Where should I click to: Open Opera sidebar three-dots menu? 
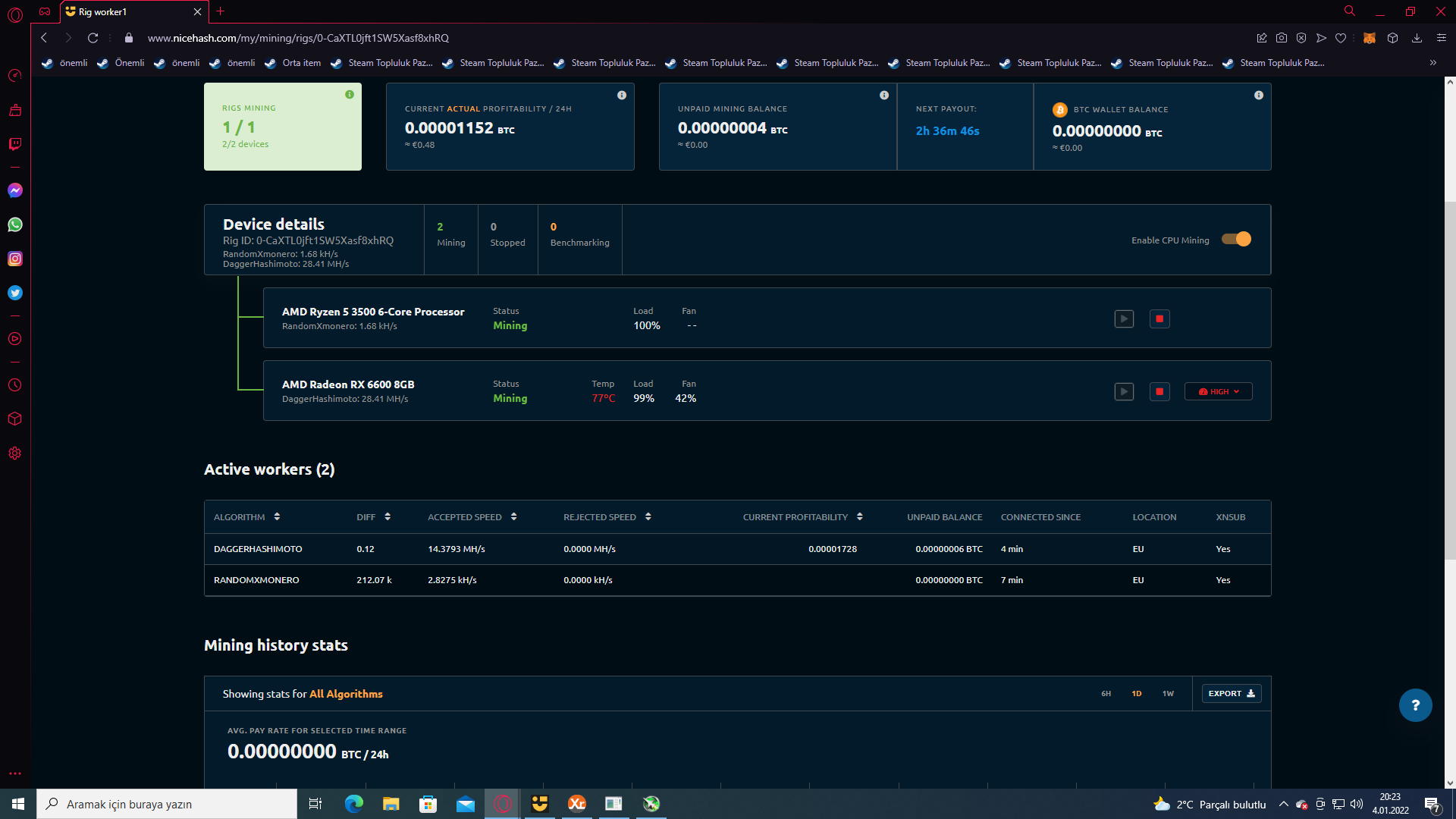pyautogui.click(x=15, y=774)
